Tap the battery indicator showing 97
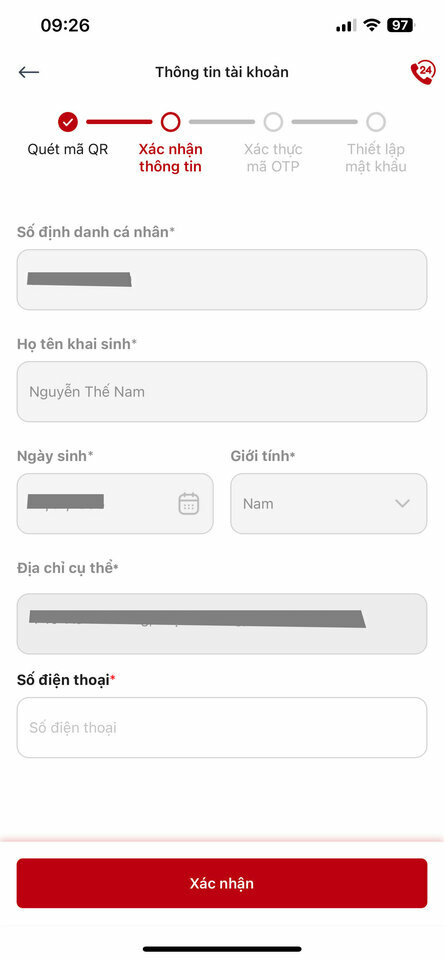This screenshot has width=444, height=960. (401, 25)
